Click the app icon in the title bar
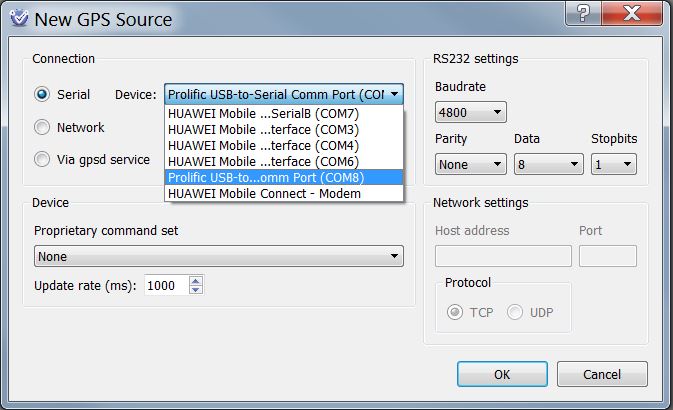Screen dimensions: 673x410 pos(17,18)
